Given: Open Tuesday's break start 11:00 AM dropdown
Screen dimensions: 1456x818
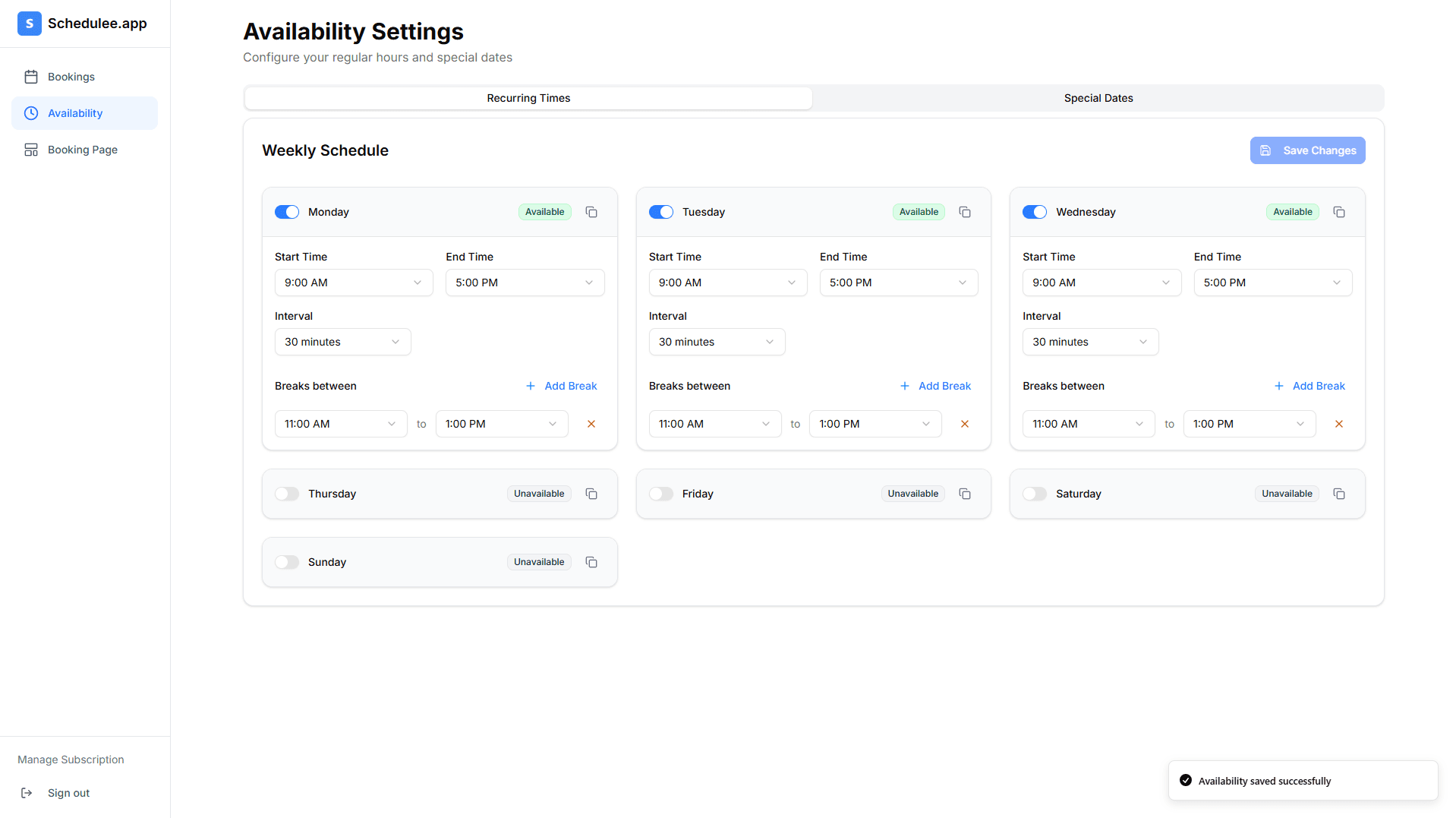Looking at the screenshot, I should 715,424.
